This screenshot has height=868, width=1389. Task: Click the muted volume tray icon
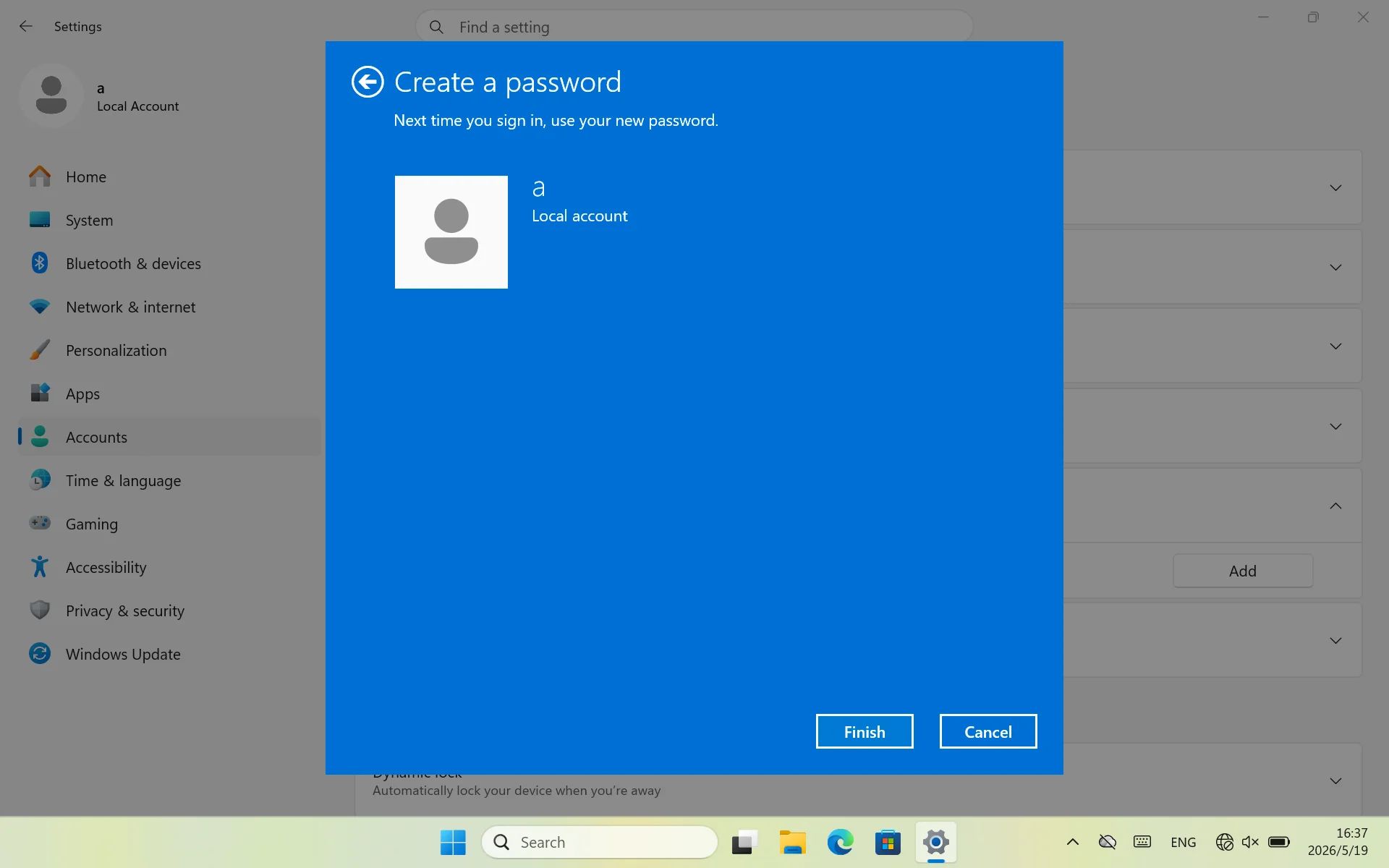pos(1251,842)
